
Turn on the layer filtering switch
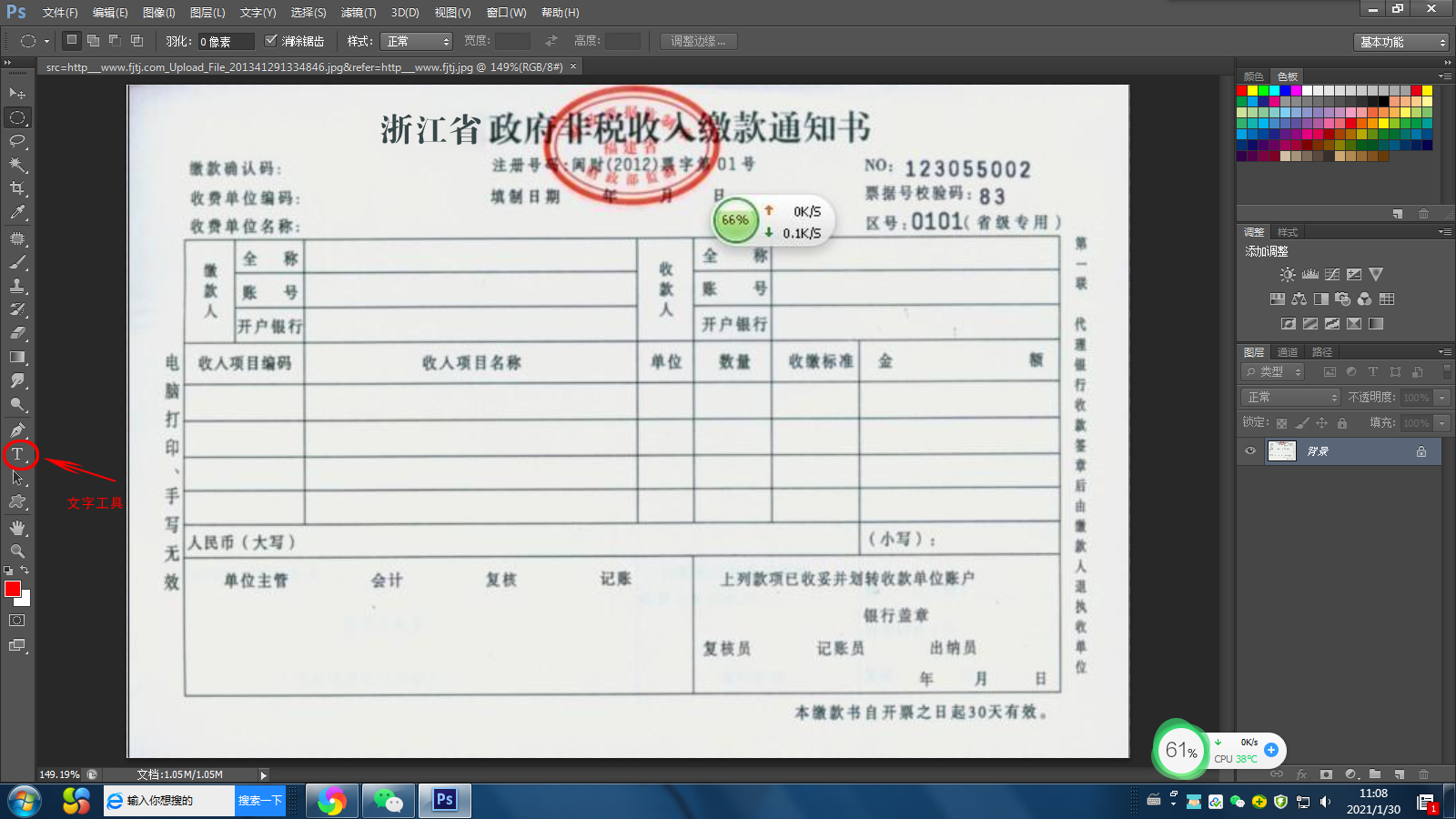pyautogui.click(x=1447, y=372)
